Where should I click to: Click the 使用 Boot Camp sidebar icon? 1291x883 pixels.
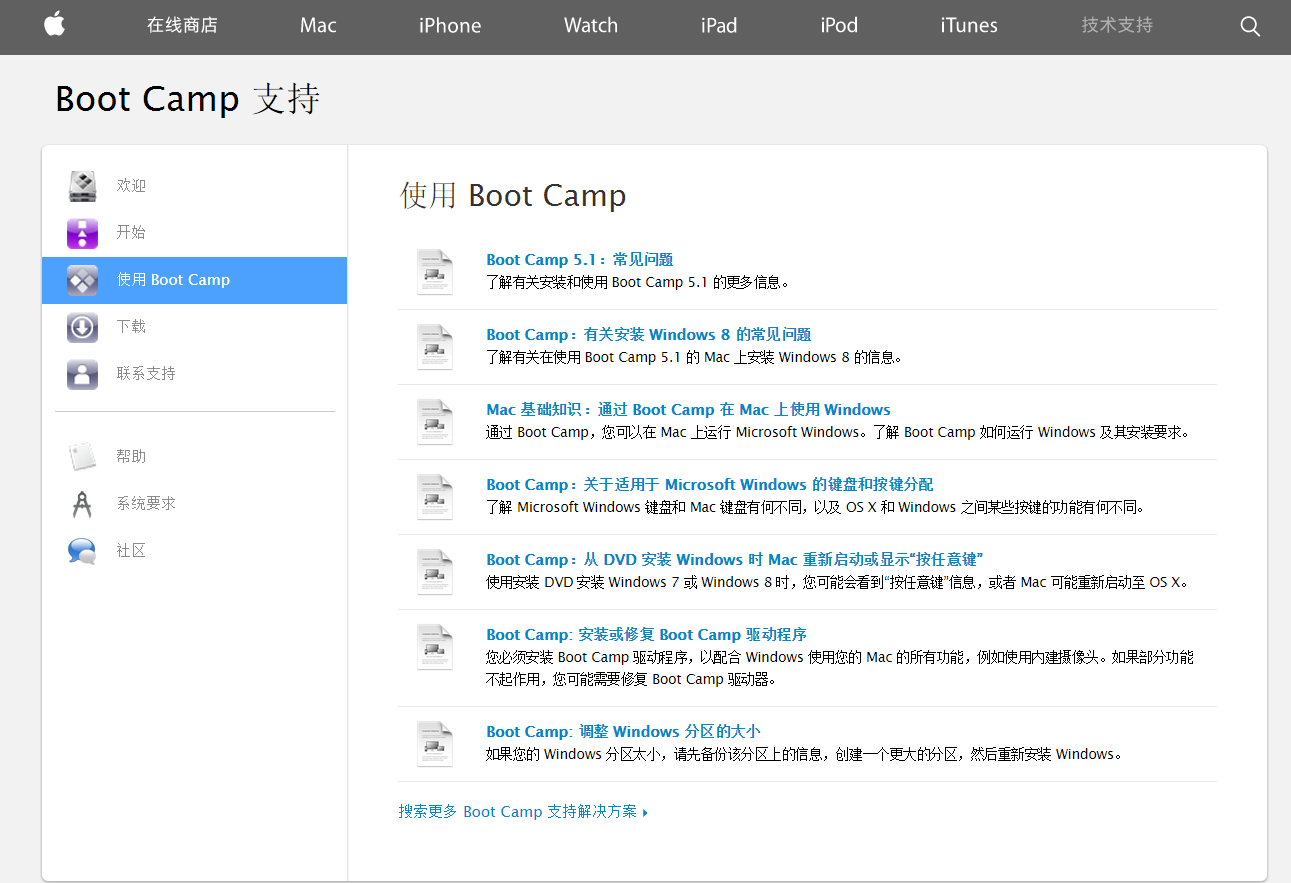coord(82,280)
